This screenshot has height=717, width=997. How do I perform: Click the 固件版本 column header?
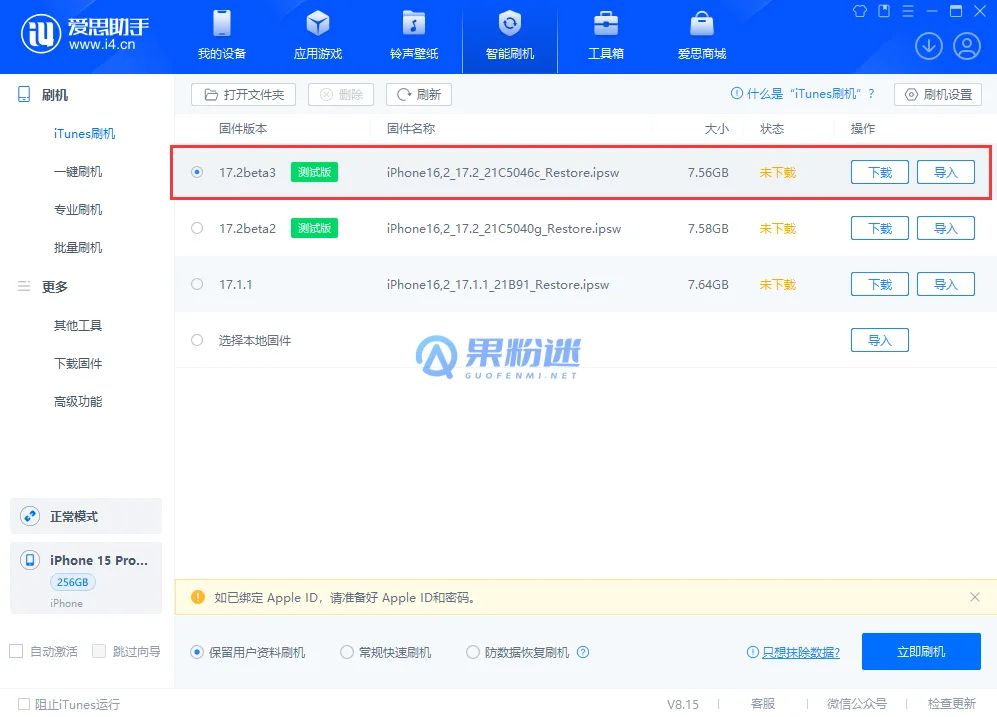click(x=243, y=128)
